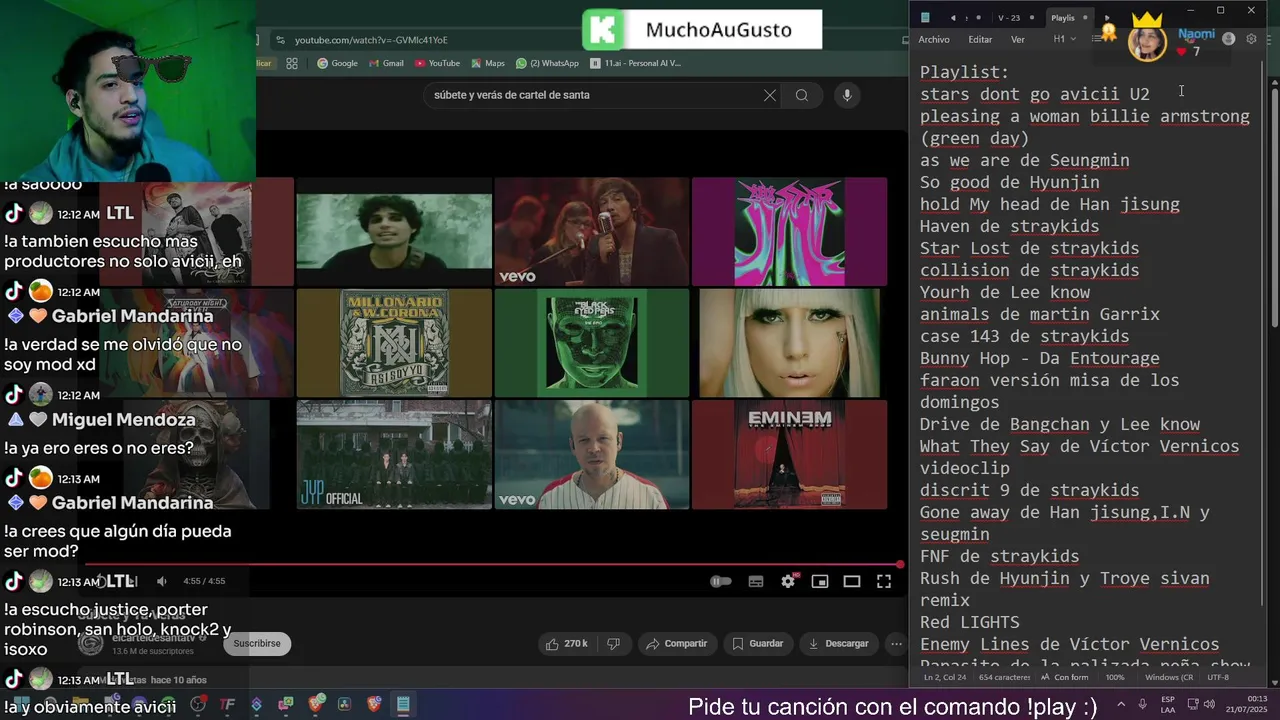This screenshot has width=1280, height=720.
Task: Select the Millonario & W. Corona suggested video
Action: tap(394, 343)
